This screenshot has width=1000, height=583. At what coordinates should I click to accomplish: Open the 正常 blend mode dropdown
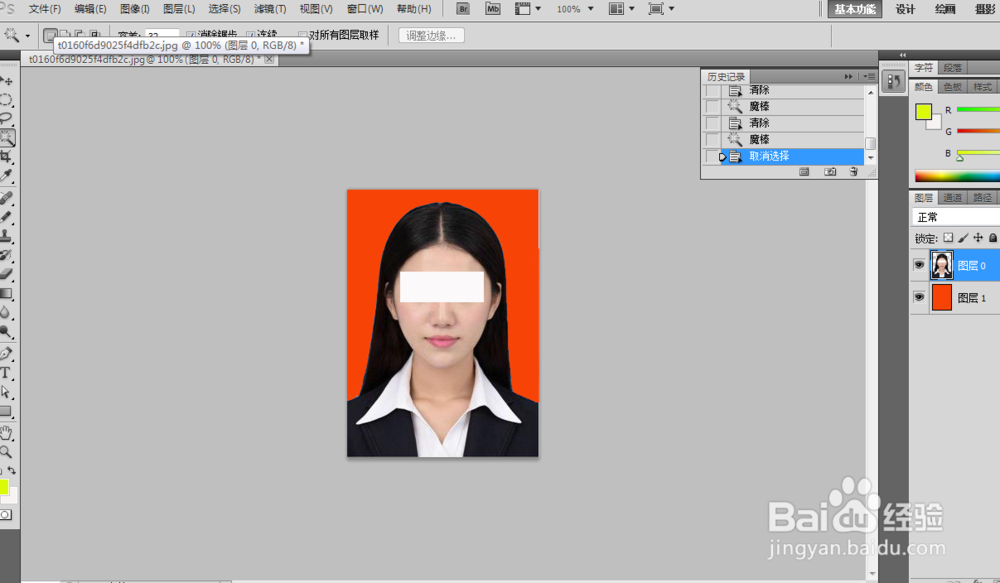[x=955, y=217]
